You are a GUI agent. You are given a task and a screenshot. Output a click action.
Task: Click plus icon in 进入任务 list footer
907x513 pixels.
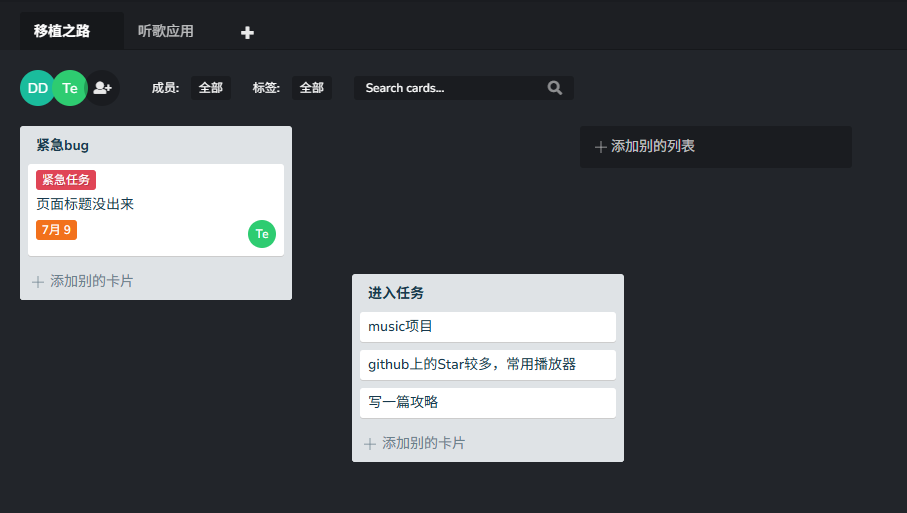(x=370, y=444)
